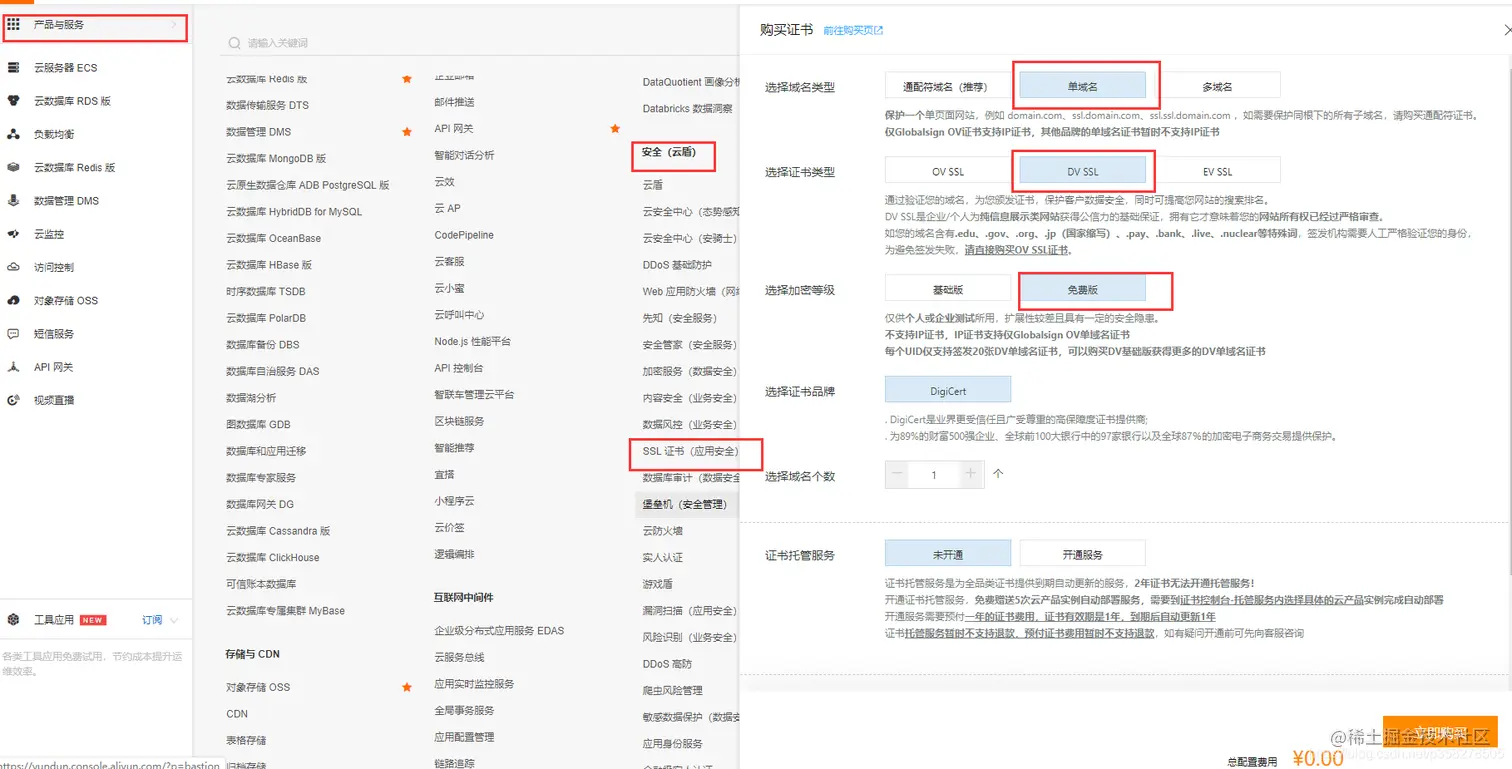
Task: Click the 购买证书 panel title
Action: pyautogui.click(x=786, y=31)
